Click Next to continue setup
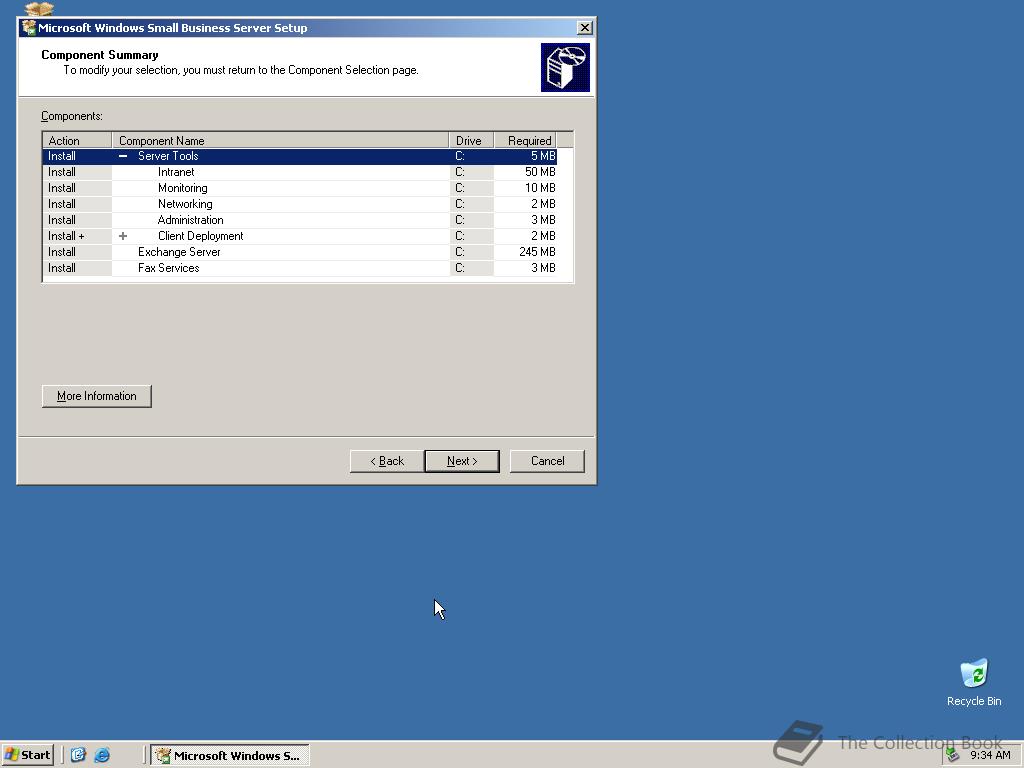The width and height of the screenshot is (1024, 768). [x=462, y=461]
